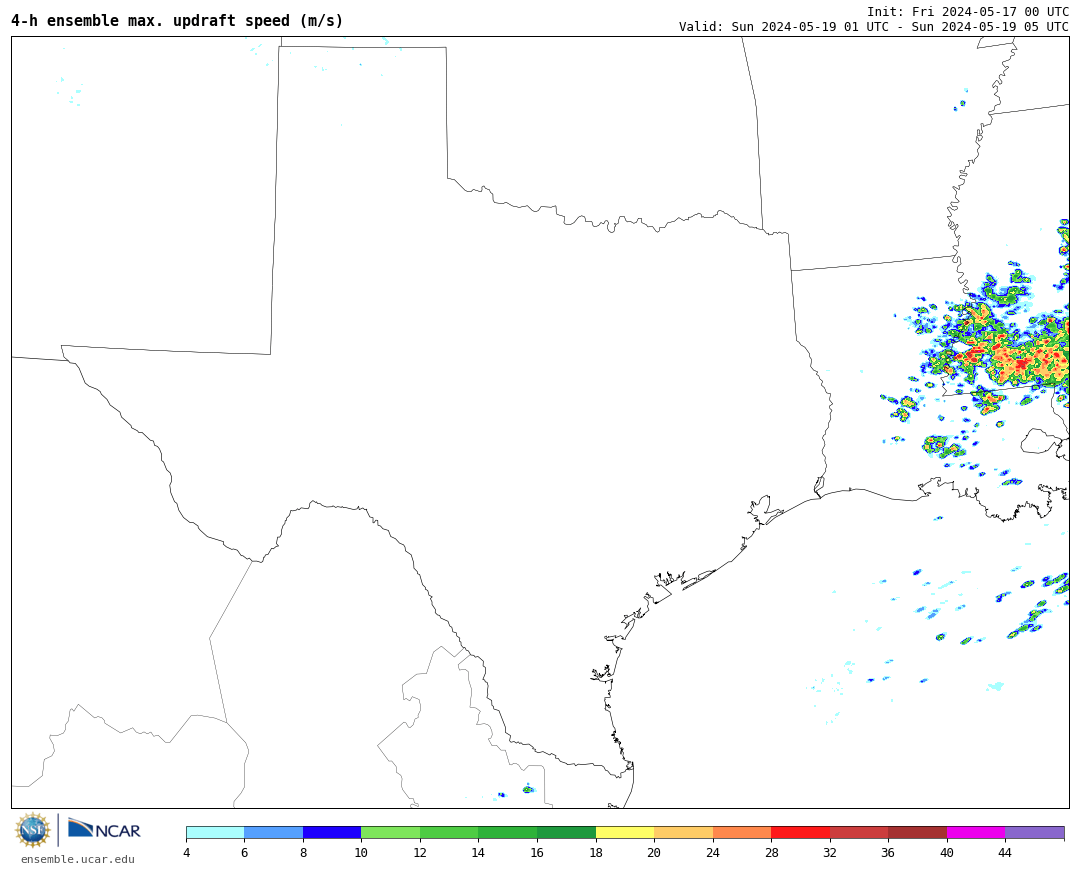Click the NSF logo icon

[x=33, y=830]
